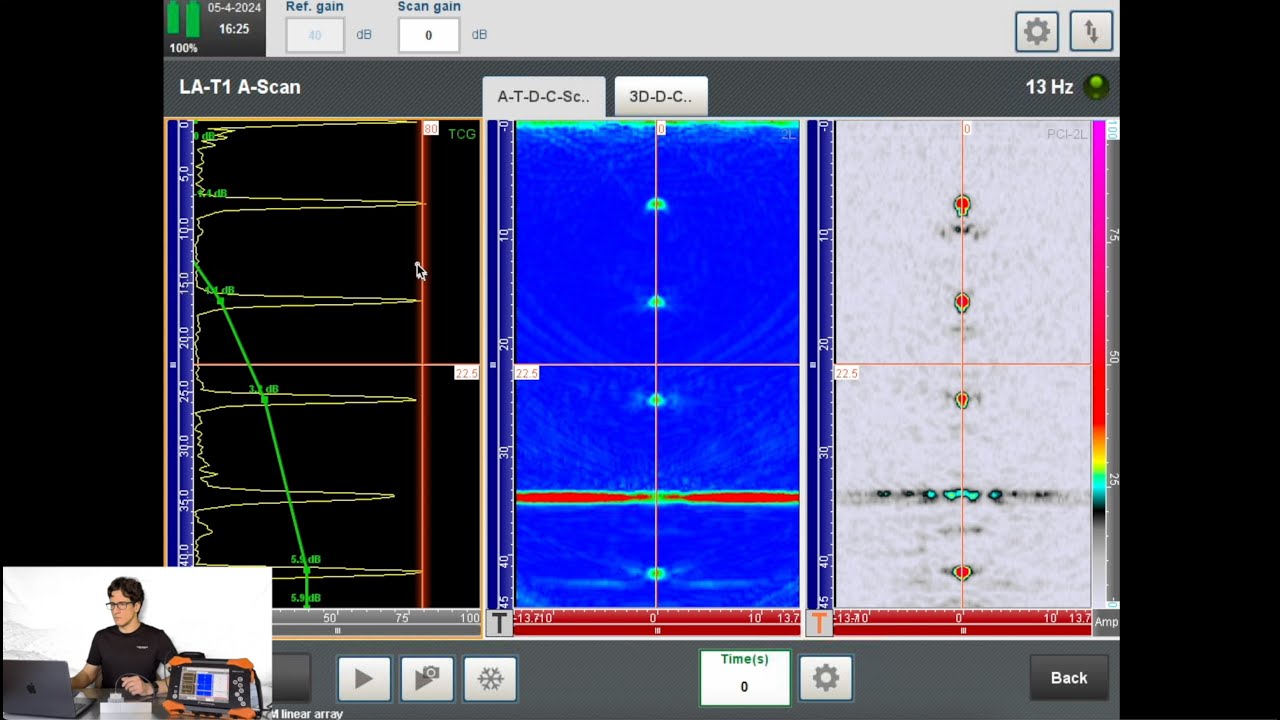Freeze the display with snowflake button
This screenshot has width=1280, height=720.
pos(490,679)
